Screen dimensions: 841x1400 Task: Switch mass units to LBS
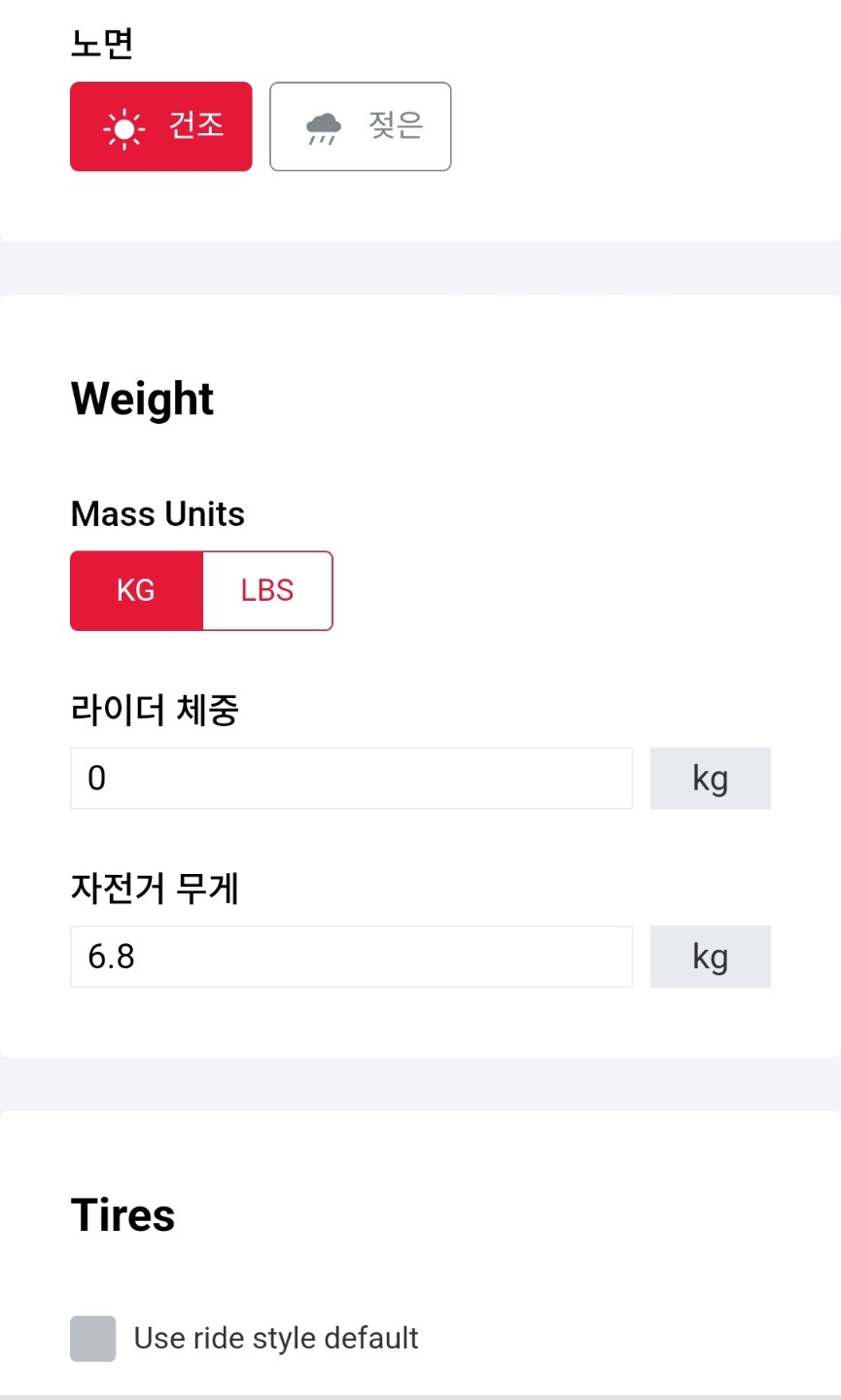[267, 590]
